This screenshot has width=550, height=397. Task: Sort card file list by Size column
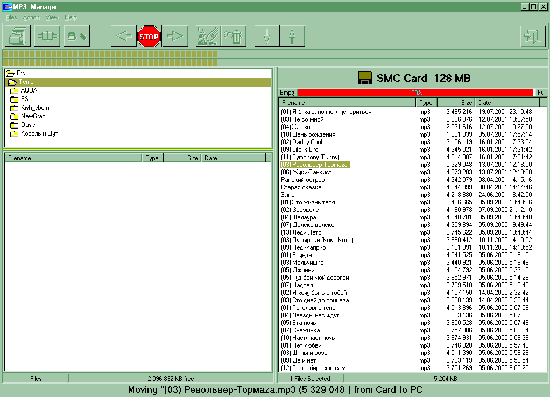[456, 102]
